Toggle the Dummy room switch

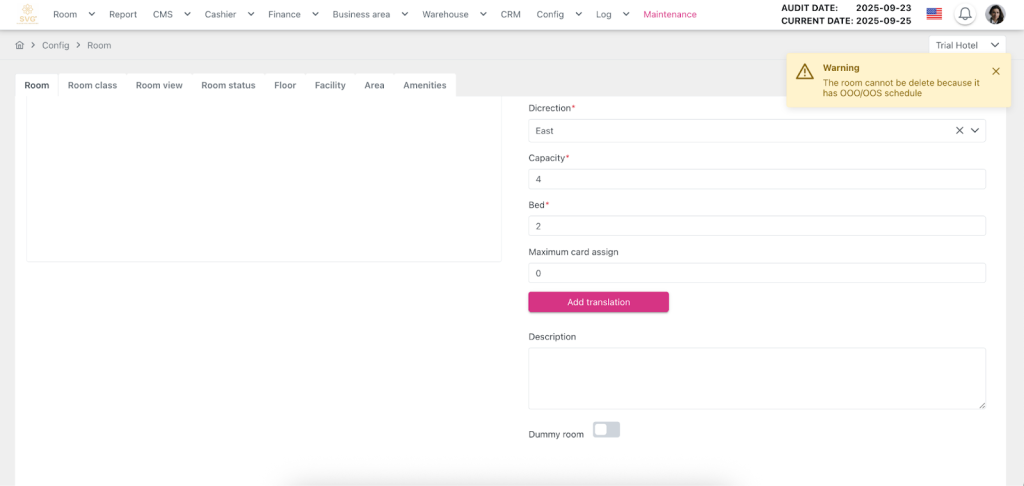coord(606,430)
